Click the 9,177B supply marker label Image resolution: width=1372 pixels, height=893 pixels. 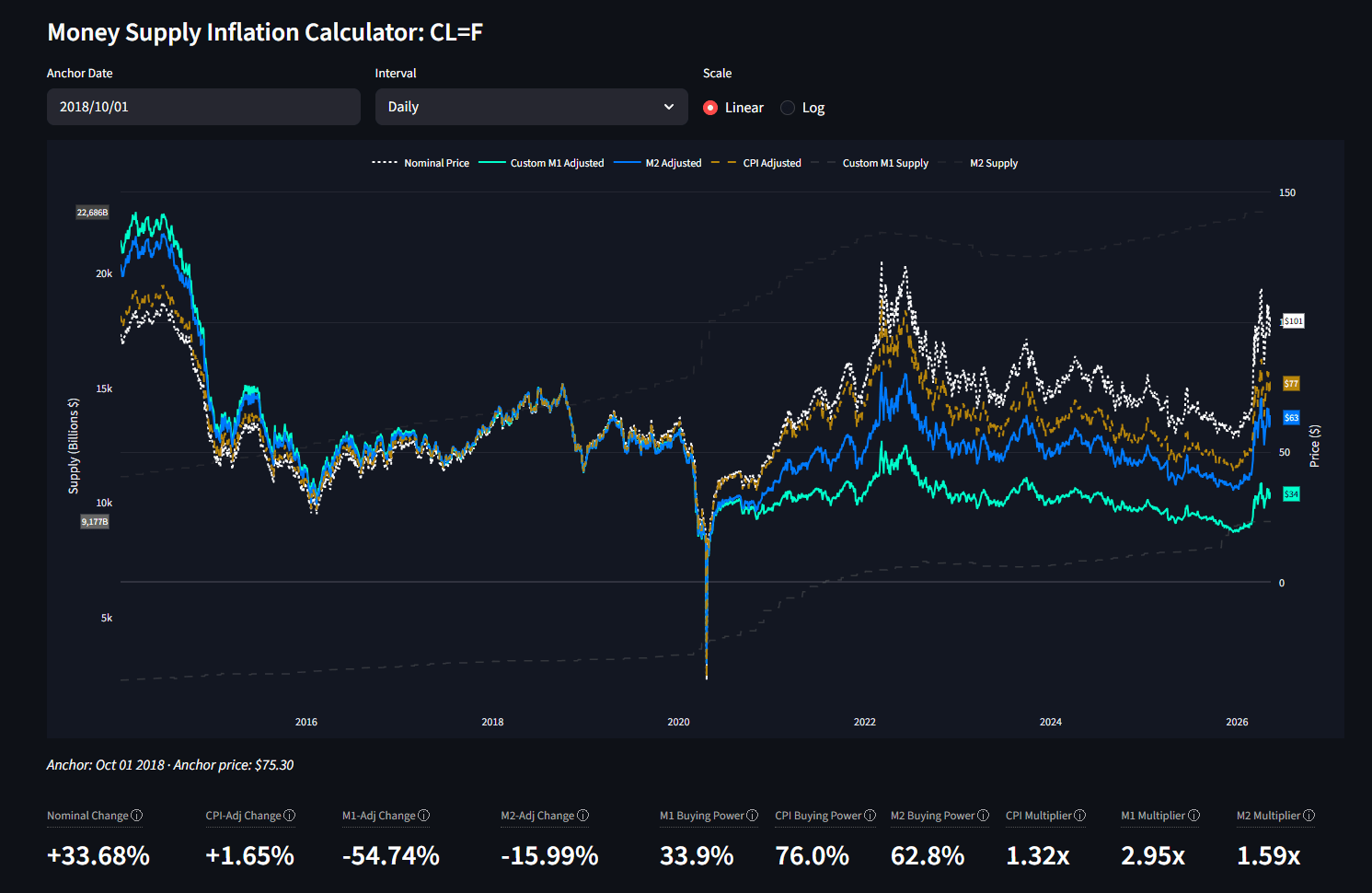pyautogui.click(x=95, y=522)
